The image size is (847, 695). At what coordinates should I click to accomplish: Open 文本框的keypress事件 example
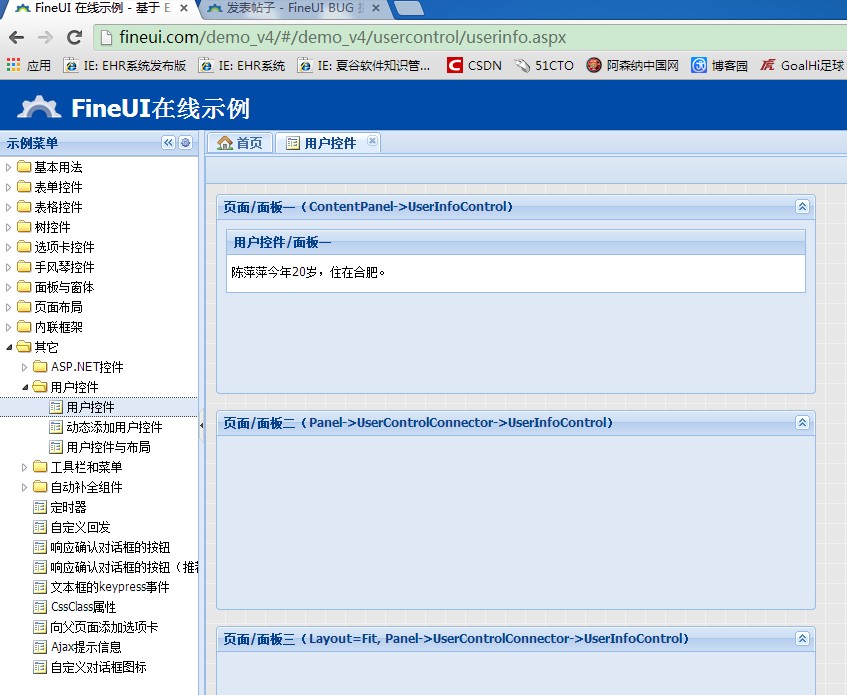tap(110, 587)
